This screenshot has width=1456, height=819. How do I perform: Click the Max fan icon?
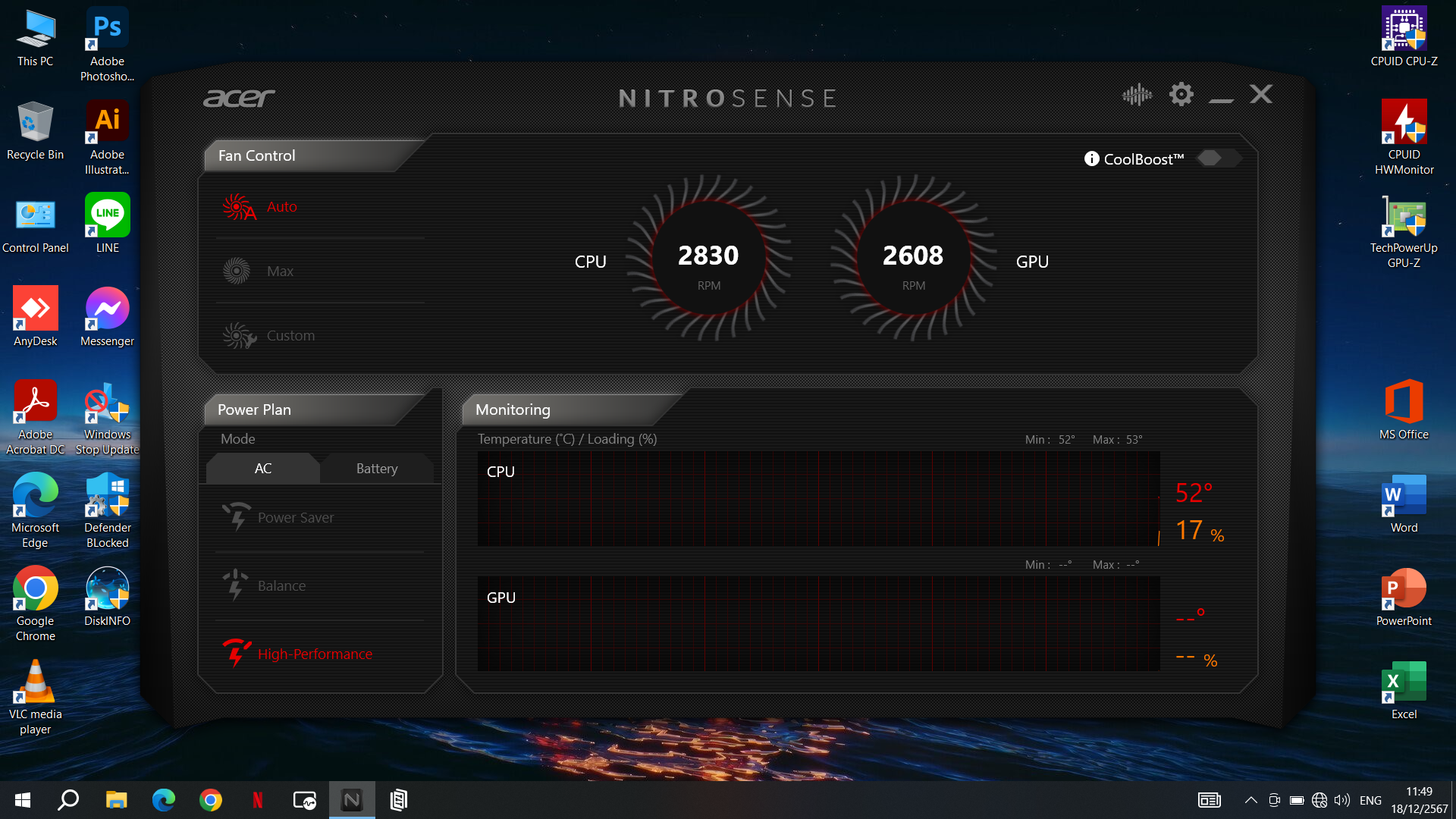(x=237, y=271)
